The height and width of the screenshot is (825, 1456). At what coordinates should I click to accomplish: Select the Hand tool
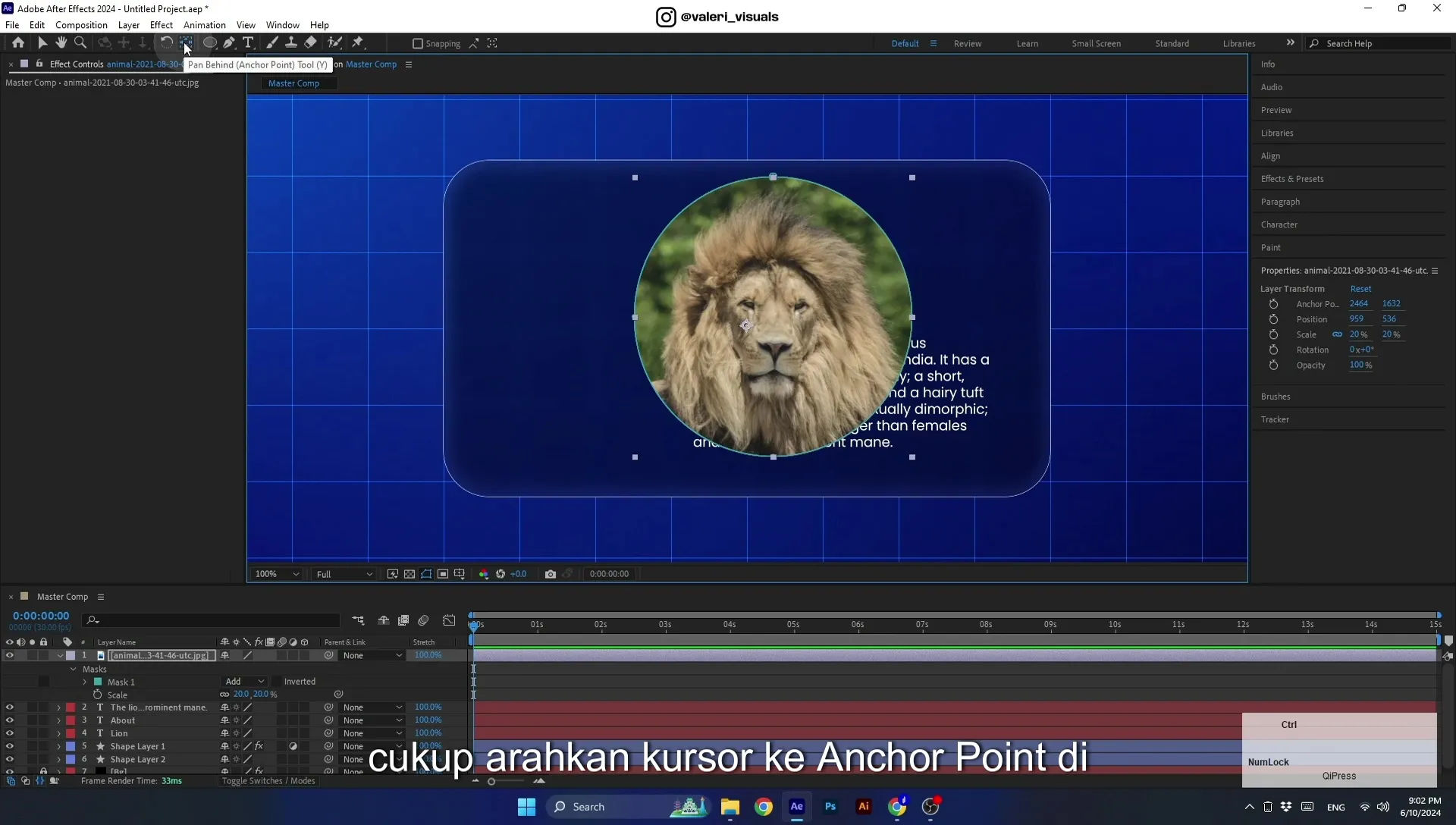[x=61, y=43]
